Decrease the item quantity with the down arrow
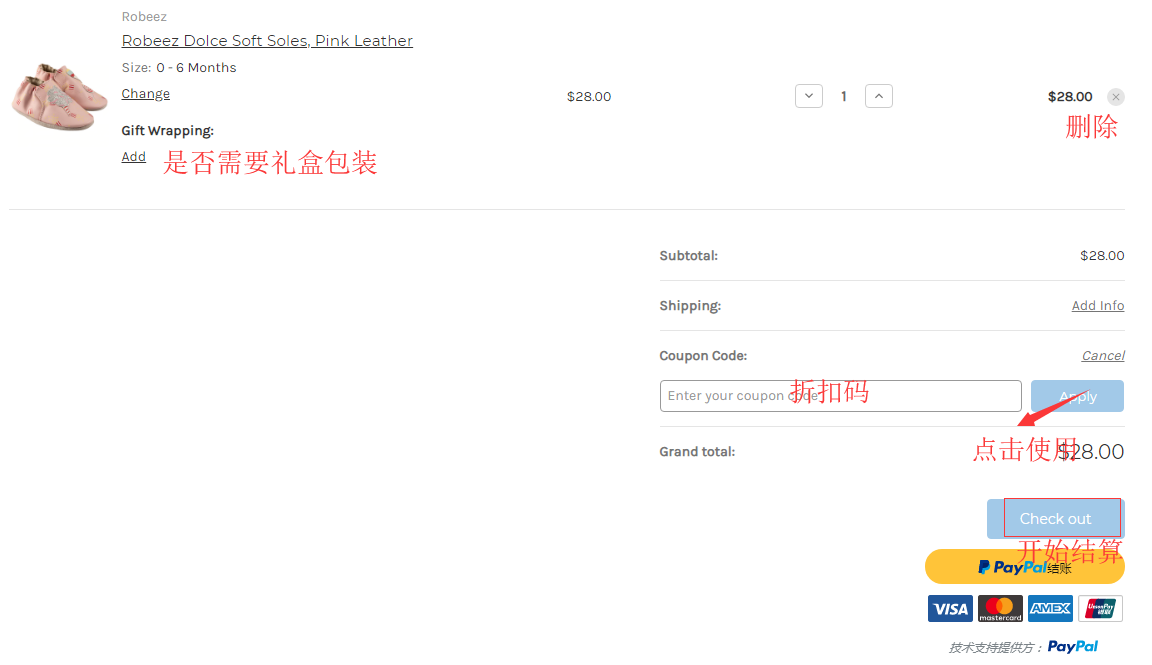Screen dimensions: 1152x665 pyautogui.click(x=808, y=96)
